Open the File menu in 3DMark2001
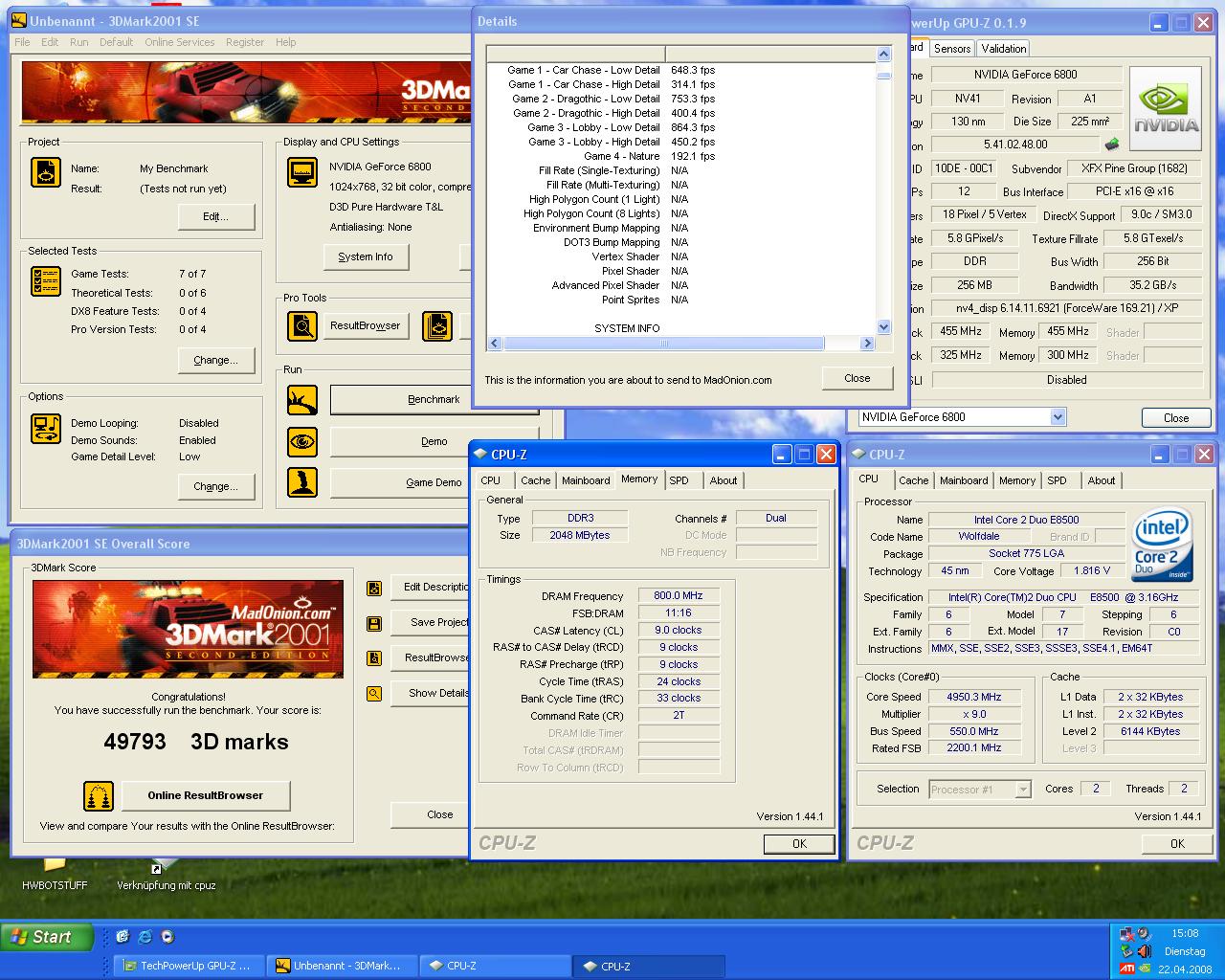The image size is (1225, 980). [22, 42]
